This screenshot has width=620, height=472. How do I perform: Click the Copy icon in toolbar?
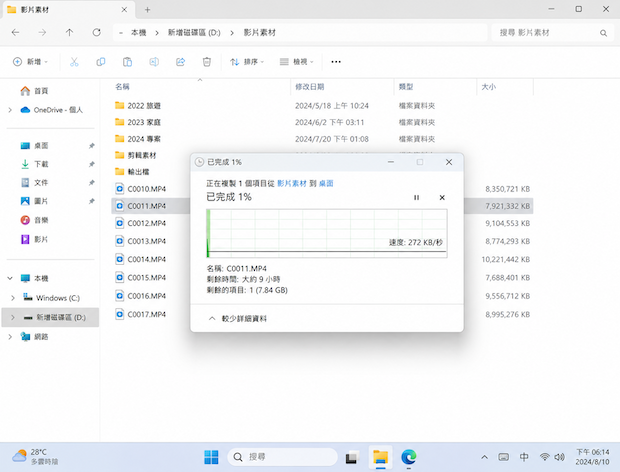point(101,62)
